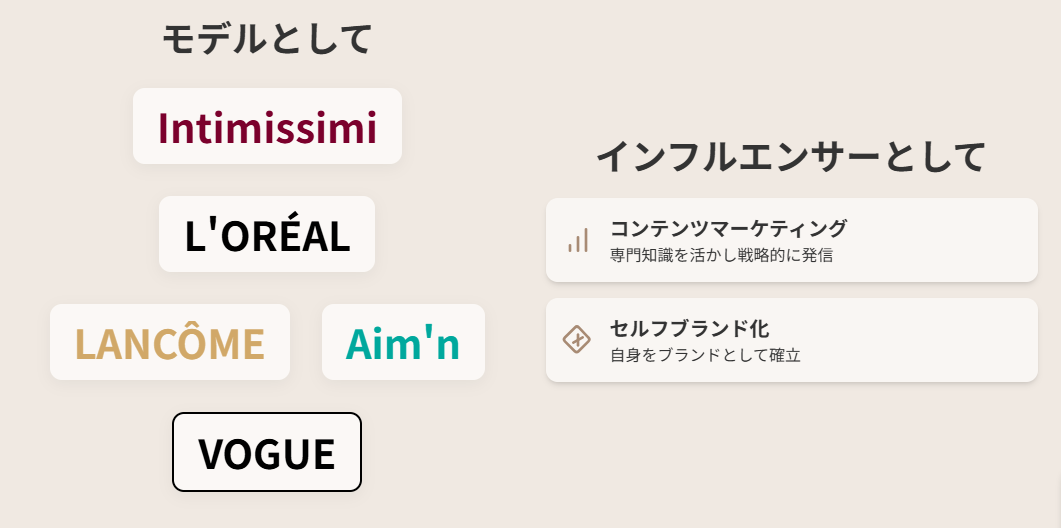This screenshot has height=528, width=1061.
Task: Click the モデルとして heading
Action: [267, 39]
